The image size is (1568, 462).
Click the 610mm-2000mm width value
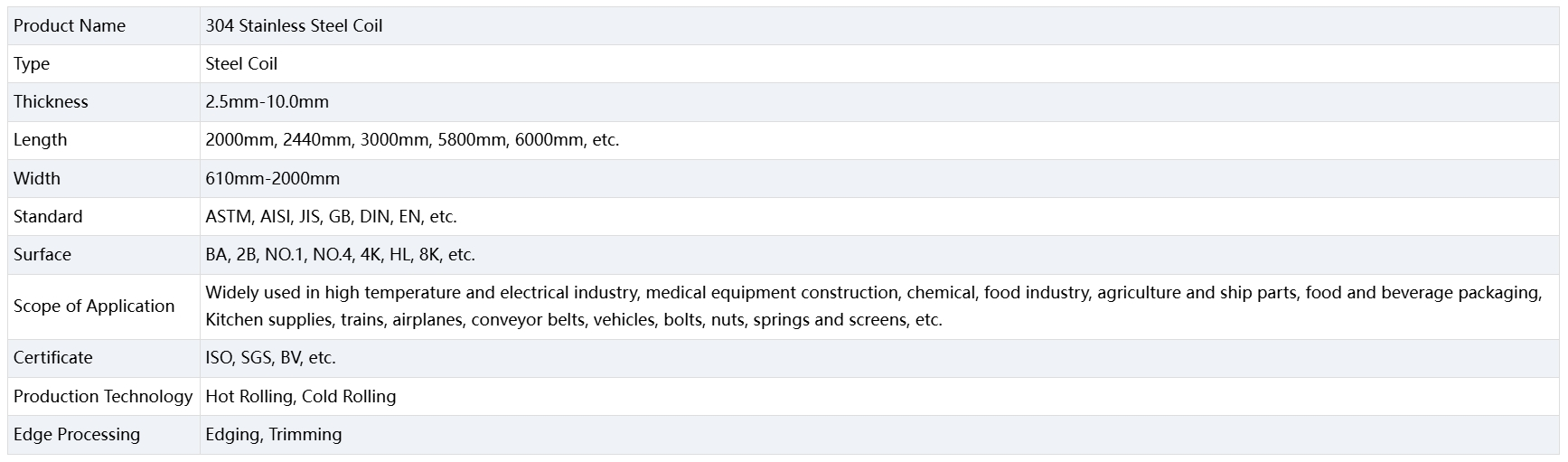pos(272,179)
